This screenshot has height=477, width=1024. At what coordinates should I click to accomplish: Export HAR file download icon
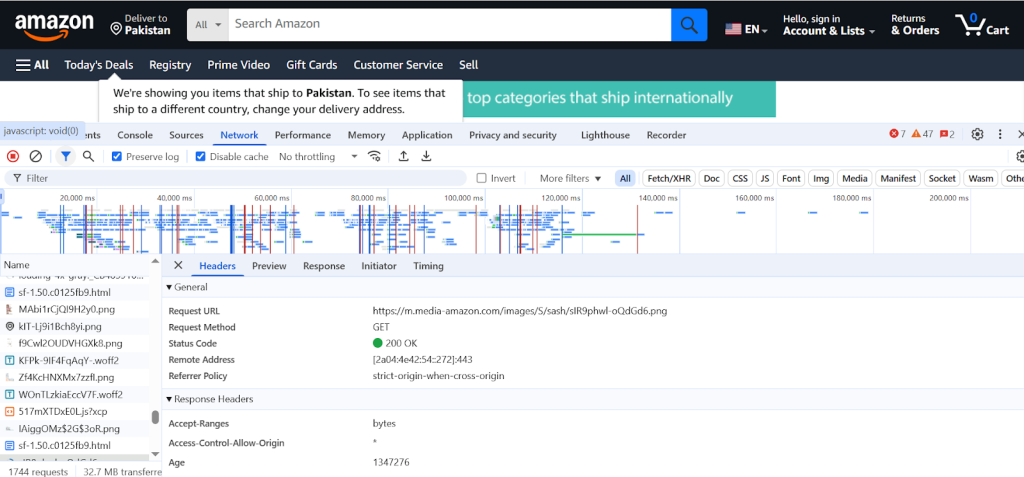(426, 156)
